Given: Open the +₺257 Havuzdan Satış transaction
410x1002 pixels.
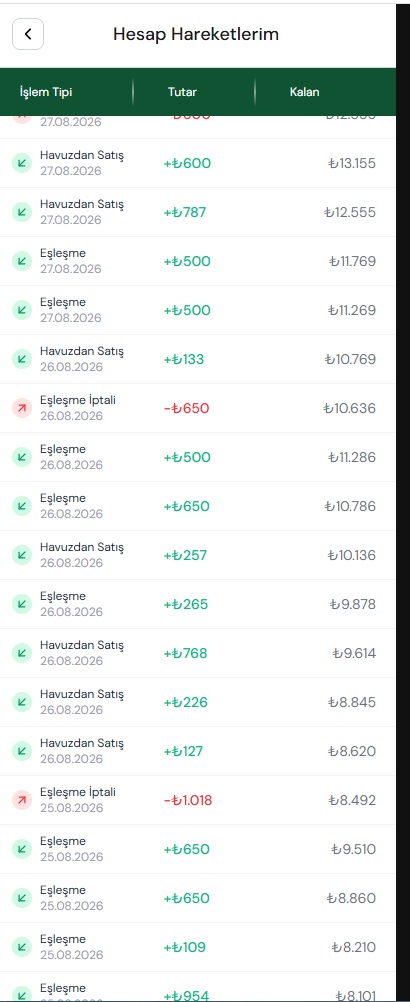Looking at the screenshot, I should 198,555.
